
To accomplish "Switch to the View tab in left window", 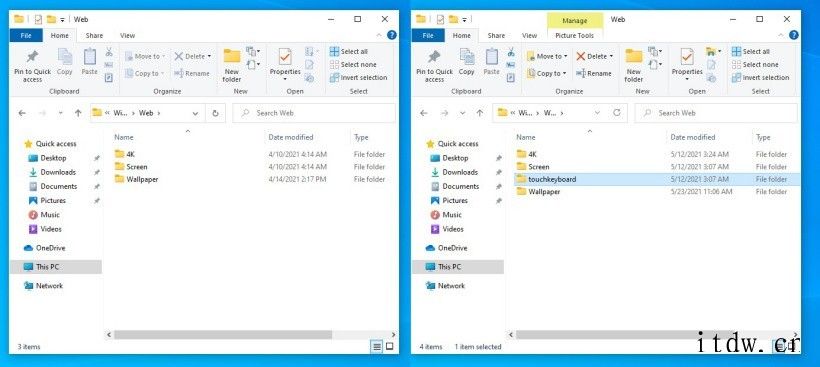I will pyautogui.click(x=128, y=36).
